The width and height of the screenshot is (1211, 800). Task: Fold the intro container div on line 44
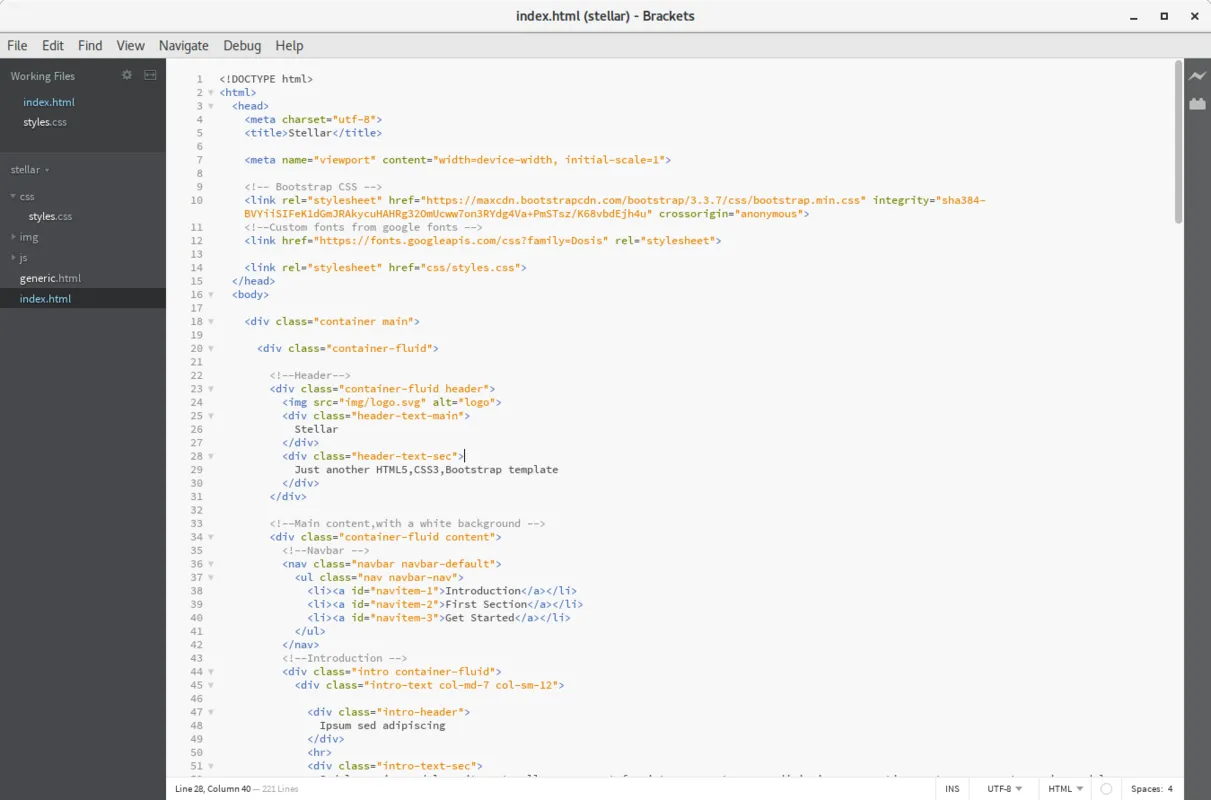pyautogui.click(x=210, y=672)
